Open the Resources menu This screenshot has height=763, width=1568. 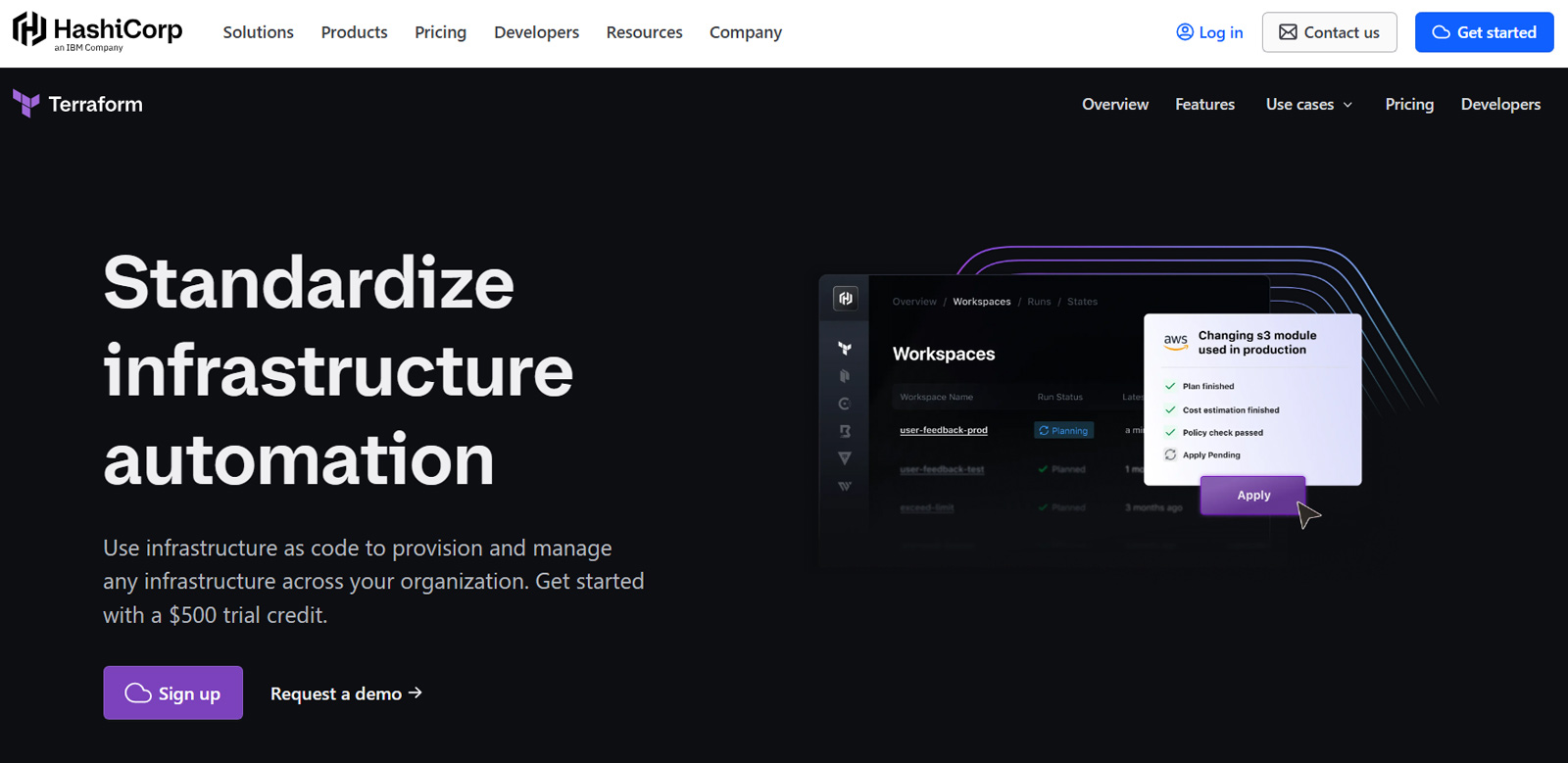click(x=644, y=32)
